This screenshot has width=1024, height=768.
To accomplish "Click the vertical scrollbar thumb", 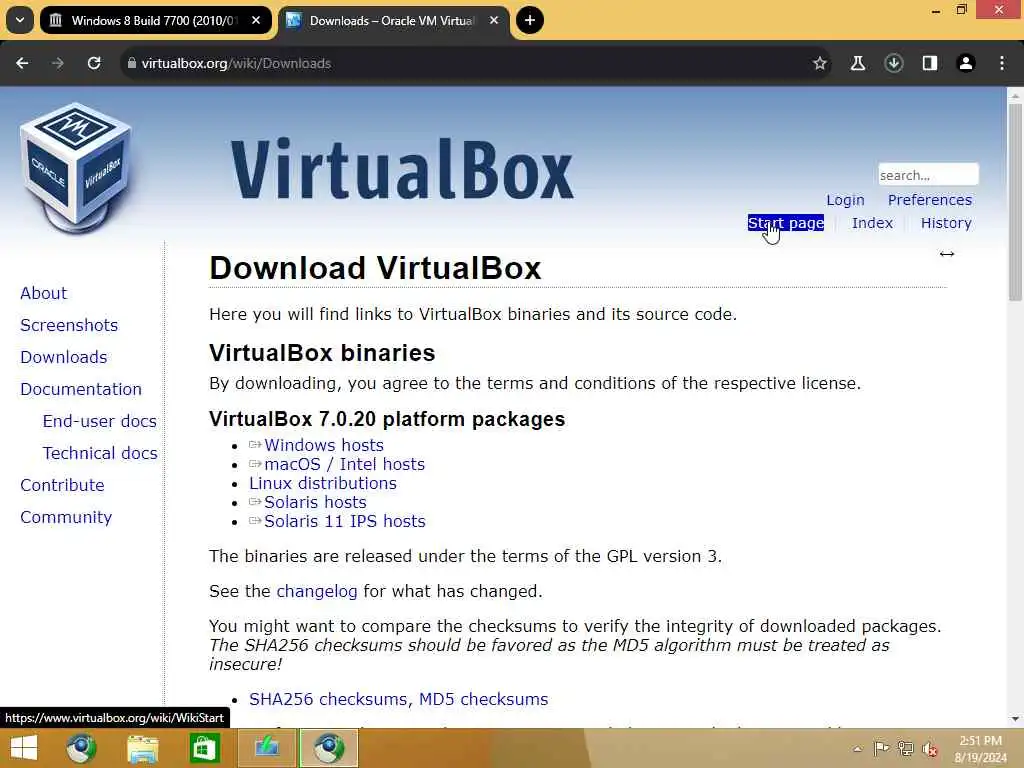I will click(x=1015, y=202).
